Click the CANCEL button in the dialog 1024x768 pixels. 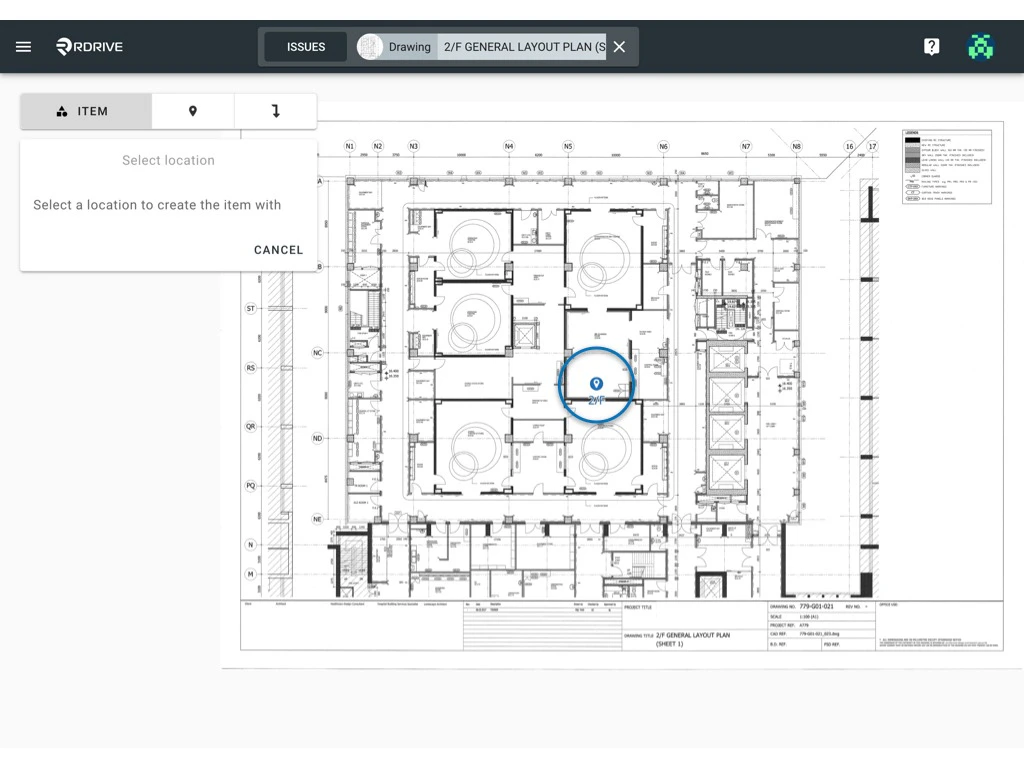point(278,250)
